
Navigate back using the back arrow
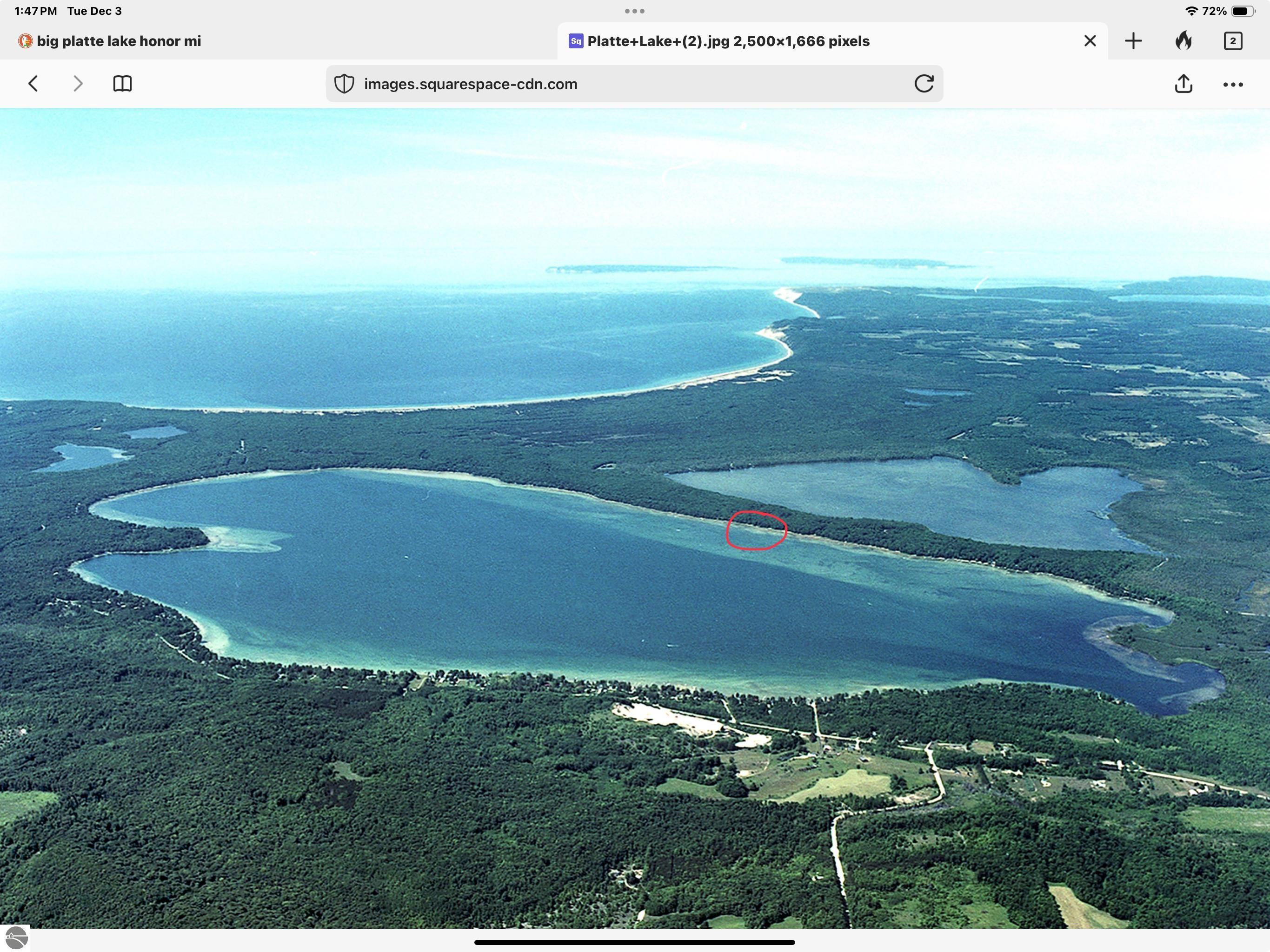pyautogui.click(x=33, y=84)
